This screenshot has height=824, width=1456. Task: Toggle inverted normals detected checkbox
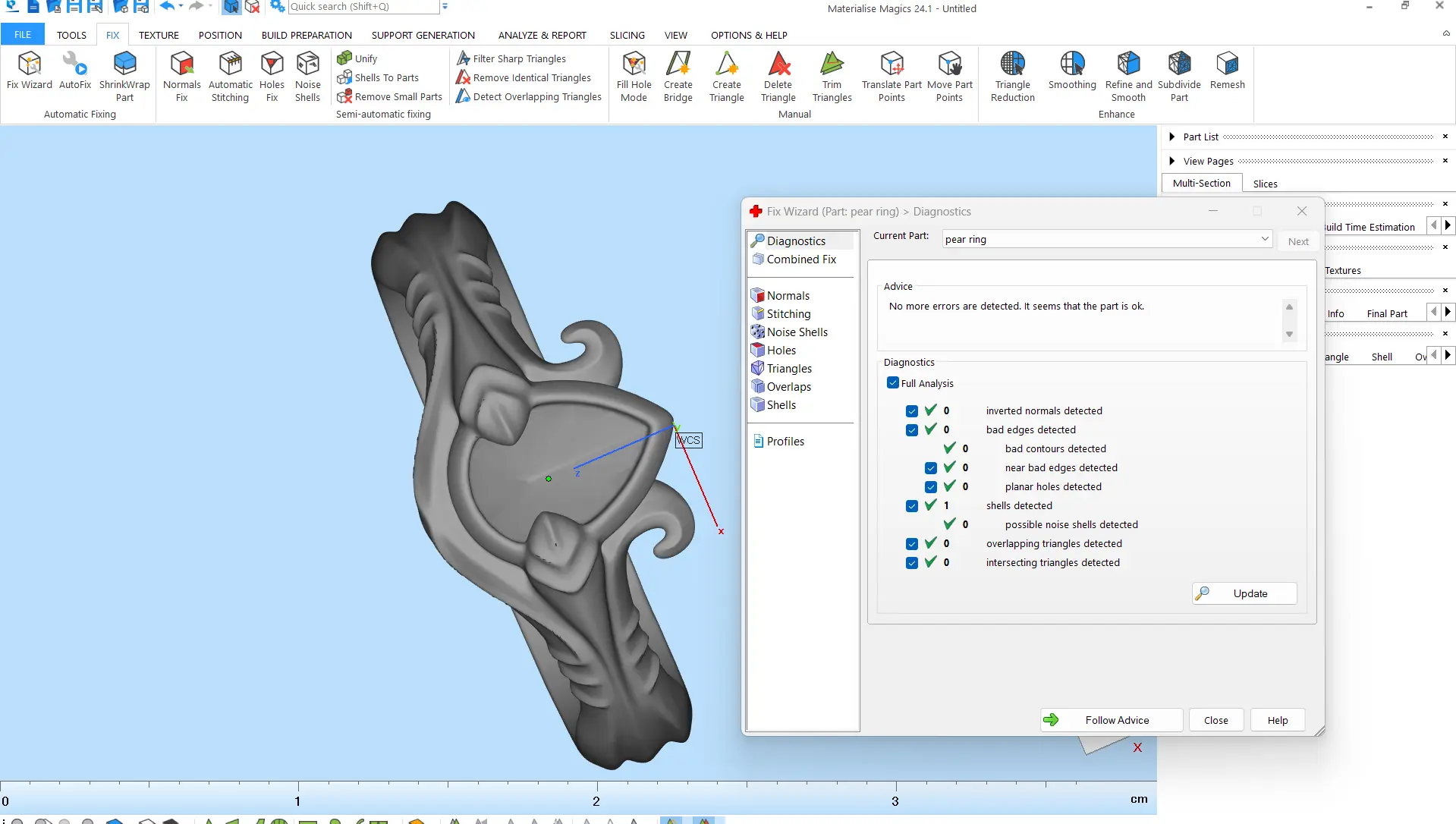coord(912,411)
